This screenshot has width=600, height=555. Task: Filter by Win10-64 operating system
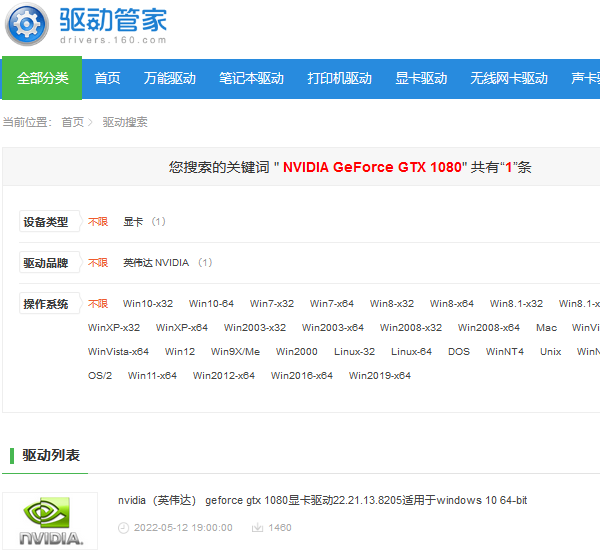click(211, 304)
